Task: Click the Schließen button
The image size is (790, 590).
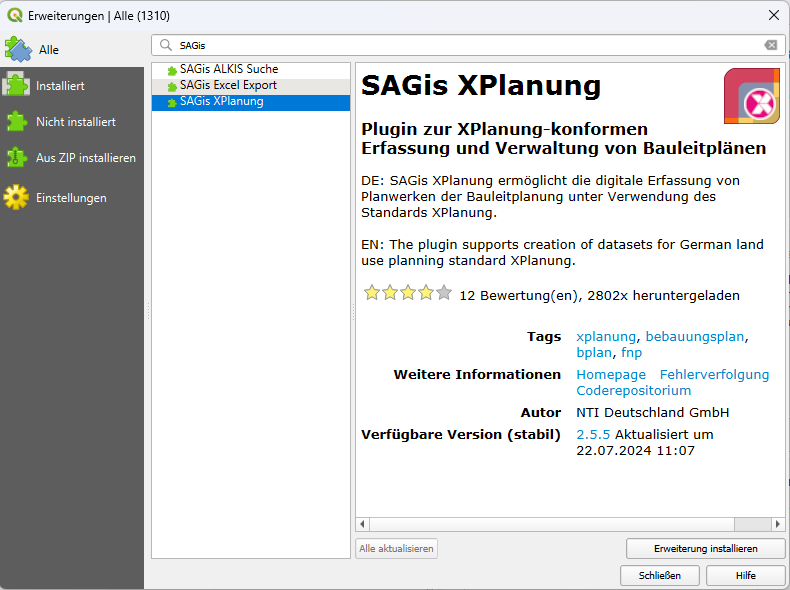Action: tap(660, 575)
